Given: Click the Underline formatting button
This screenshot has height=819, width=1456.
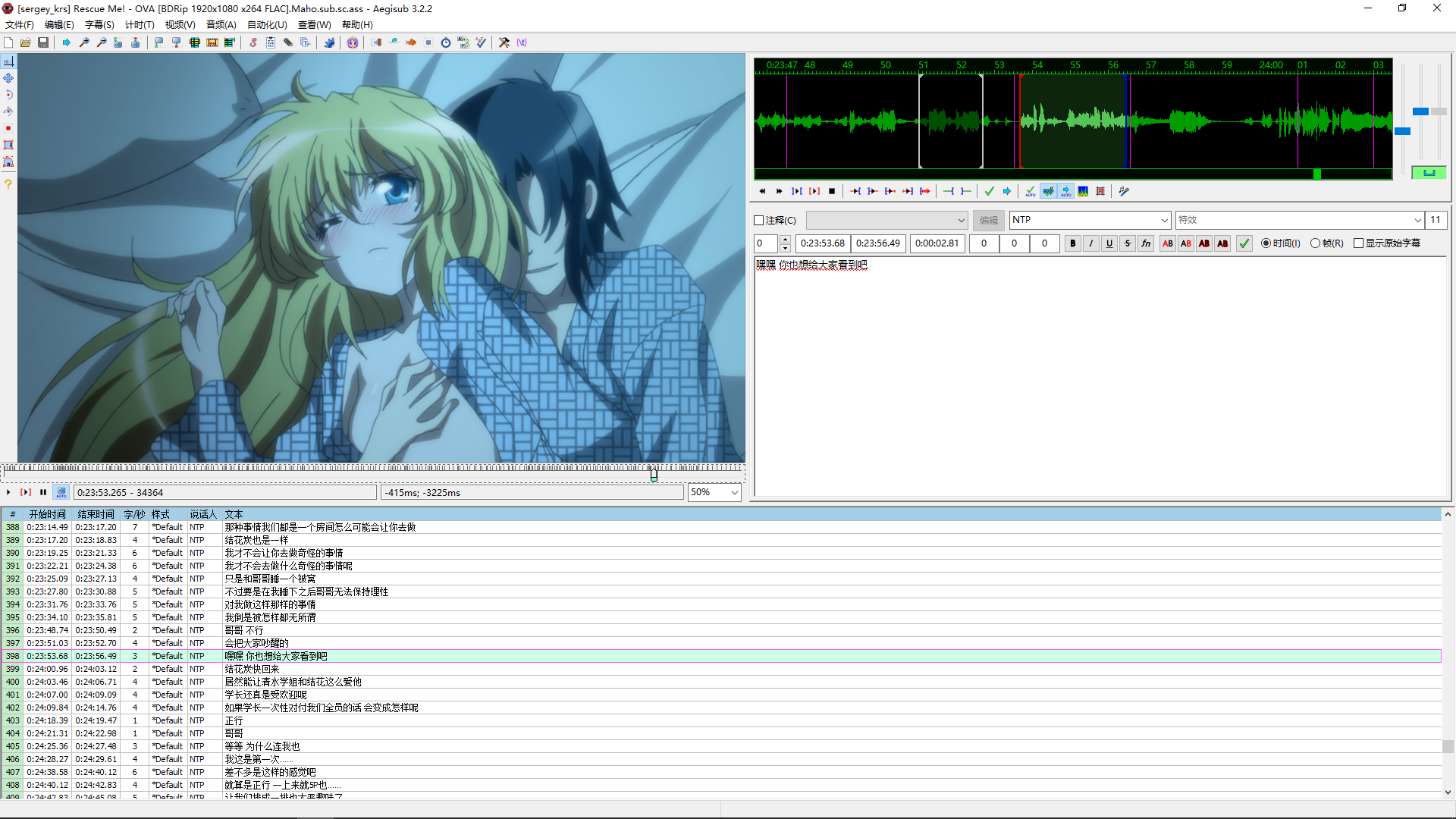Looking at the screenshot, I should point(1109,243).
